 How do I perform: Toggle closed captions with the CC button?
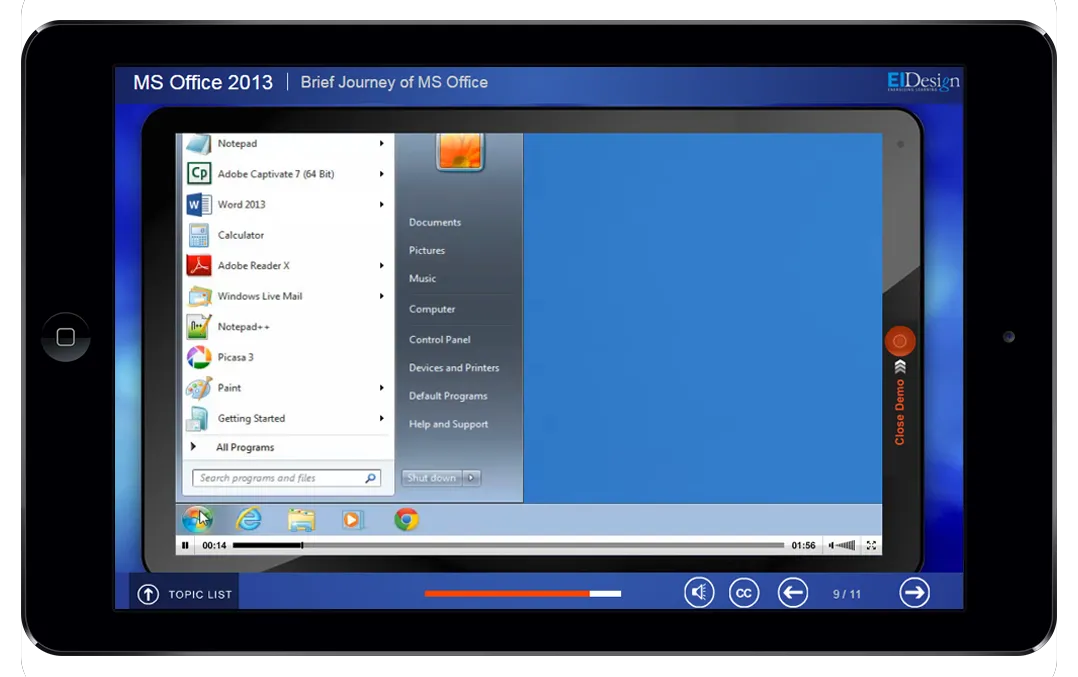pos(744,592)
